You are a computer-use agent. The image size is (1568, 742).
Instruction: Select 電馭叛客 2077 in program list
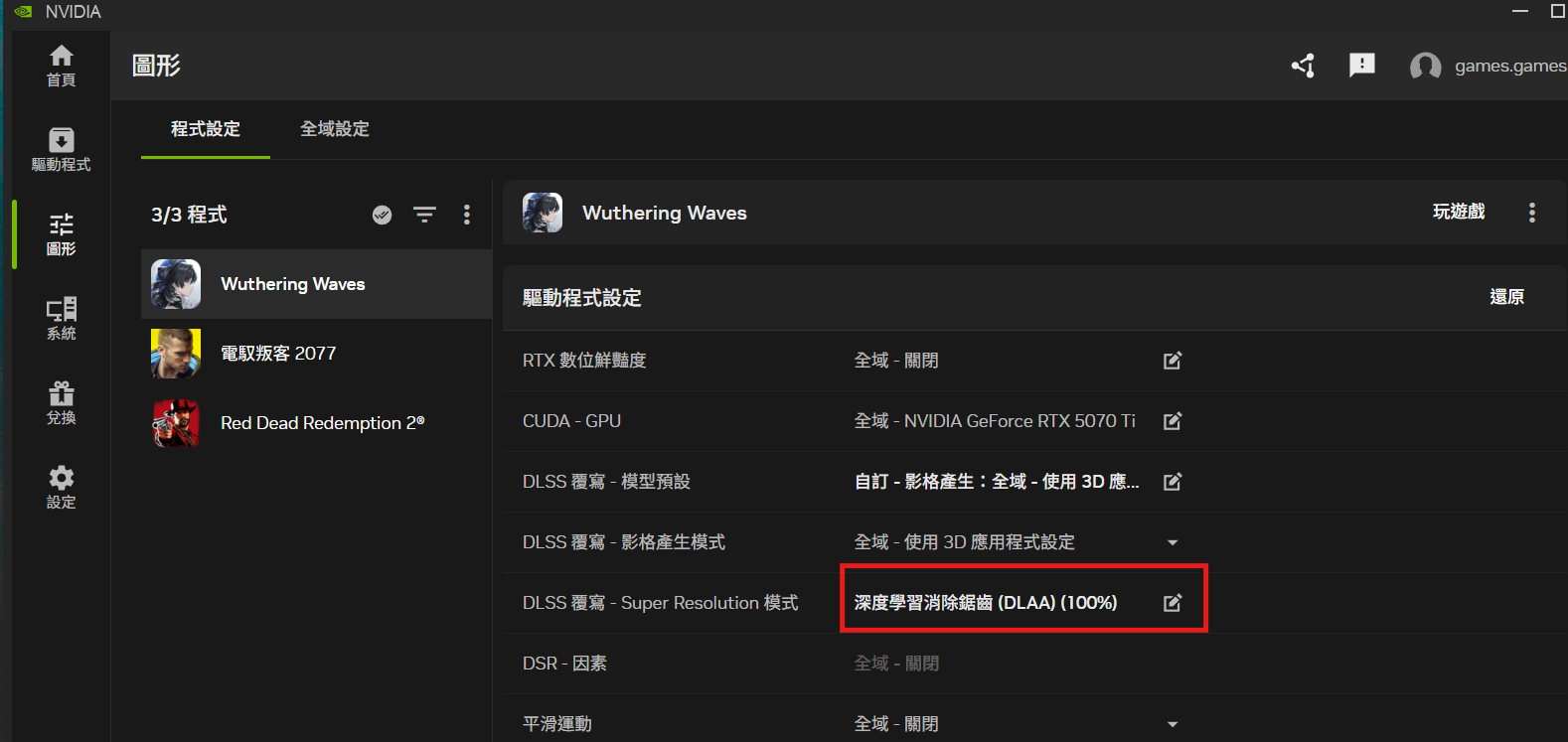click(317, 354)
